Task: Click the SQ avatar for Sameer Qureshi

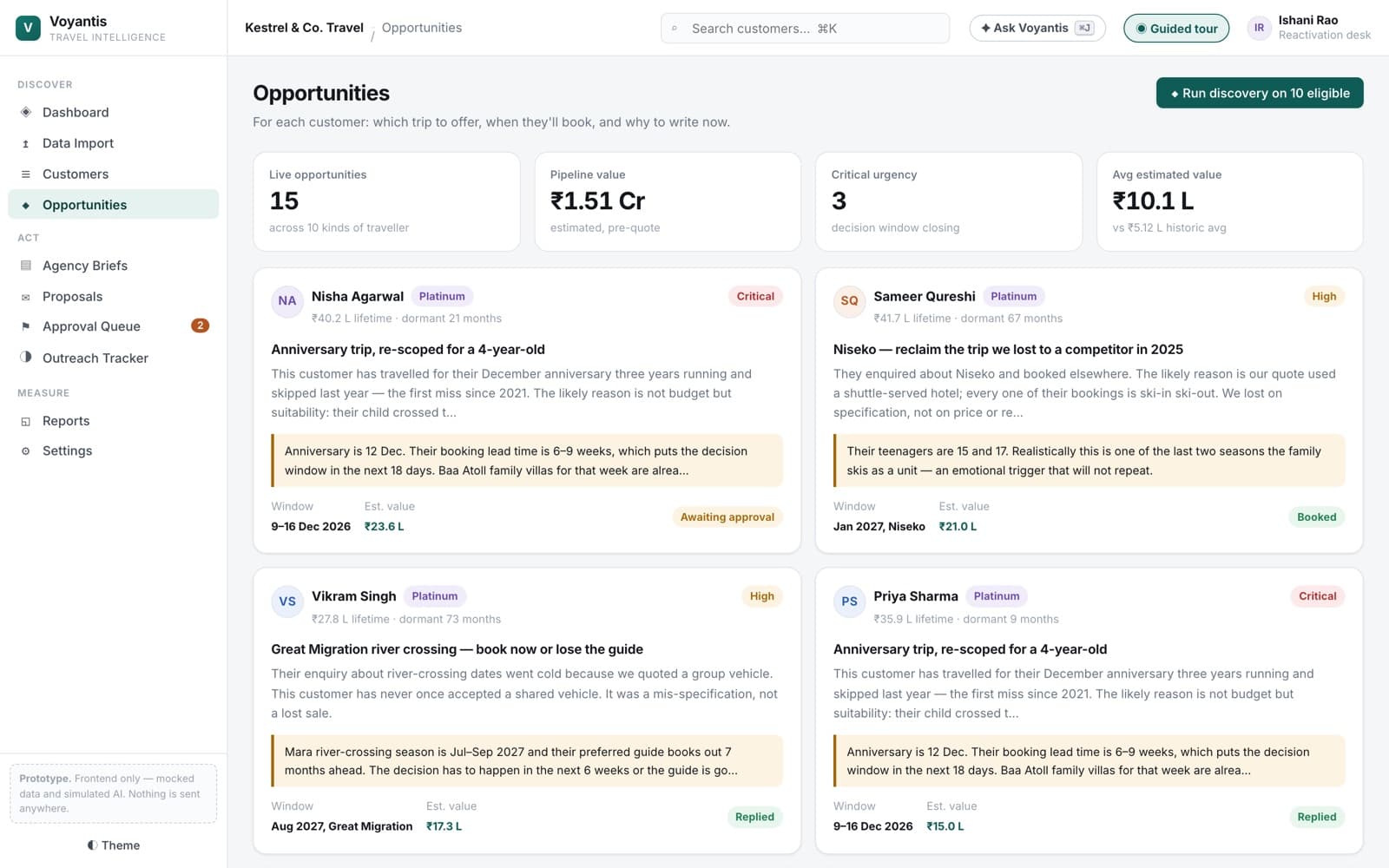Action: (849, 300)
